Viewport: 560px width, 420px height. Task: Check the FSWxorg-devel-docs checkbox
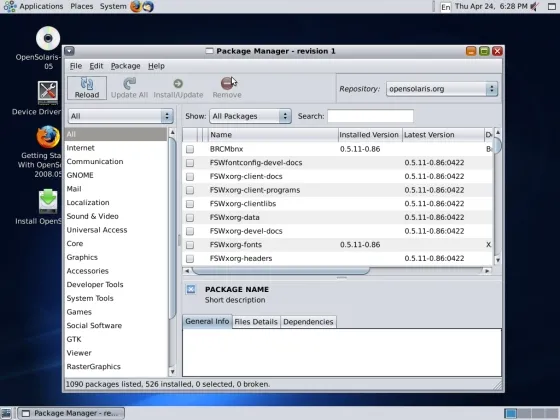190,231
